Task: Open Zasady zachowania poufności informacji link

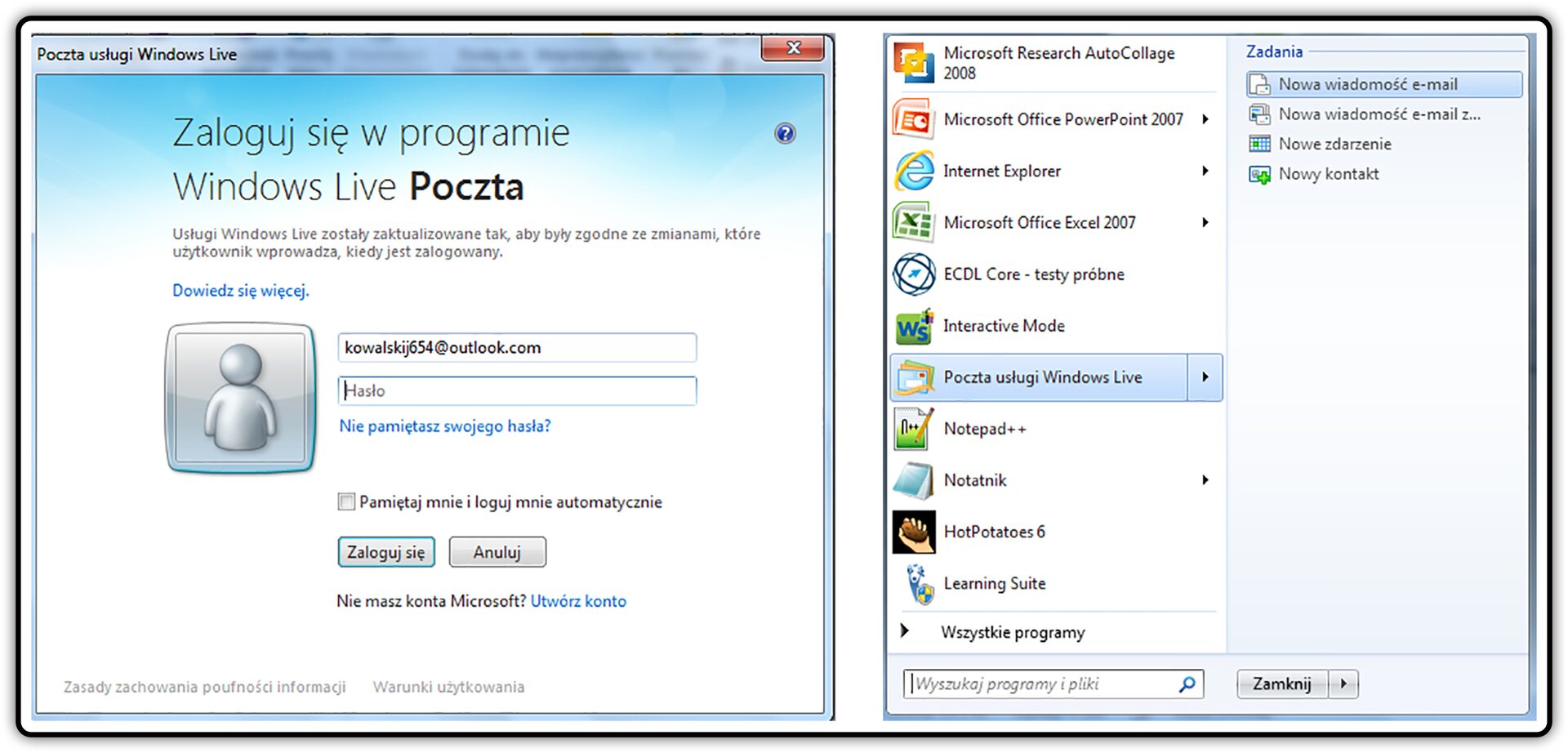Action: click(204, 687)
